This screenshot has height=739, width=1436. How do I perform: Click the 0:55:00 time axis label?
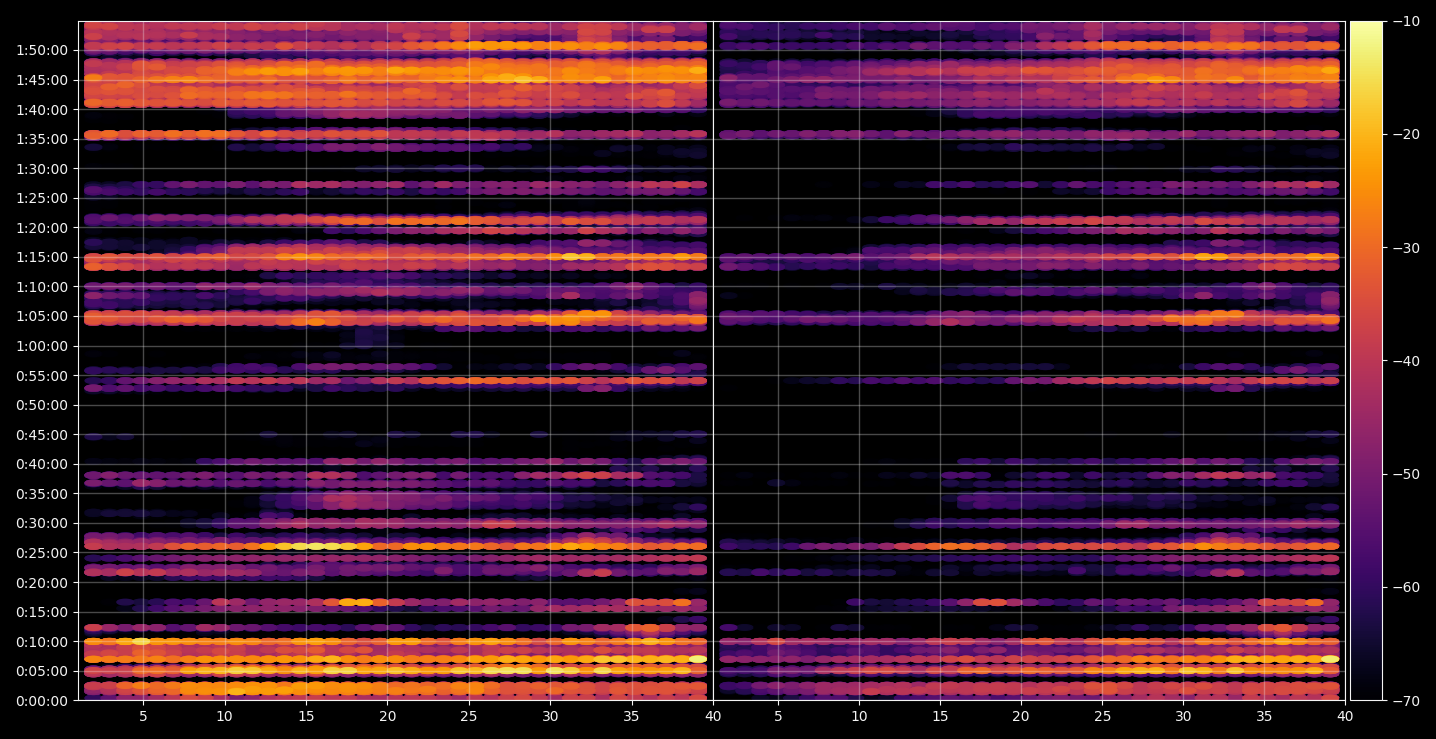coord(42,376)
